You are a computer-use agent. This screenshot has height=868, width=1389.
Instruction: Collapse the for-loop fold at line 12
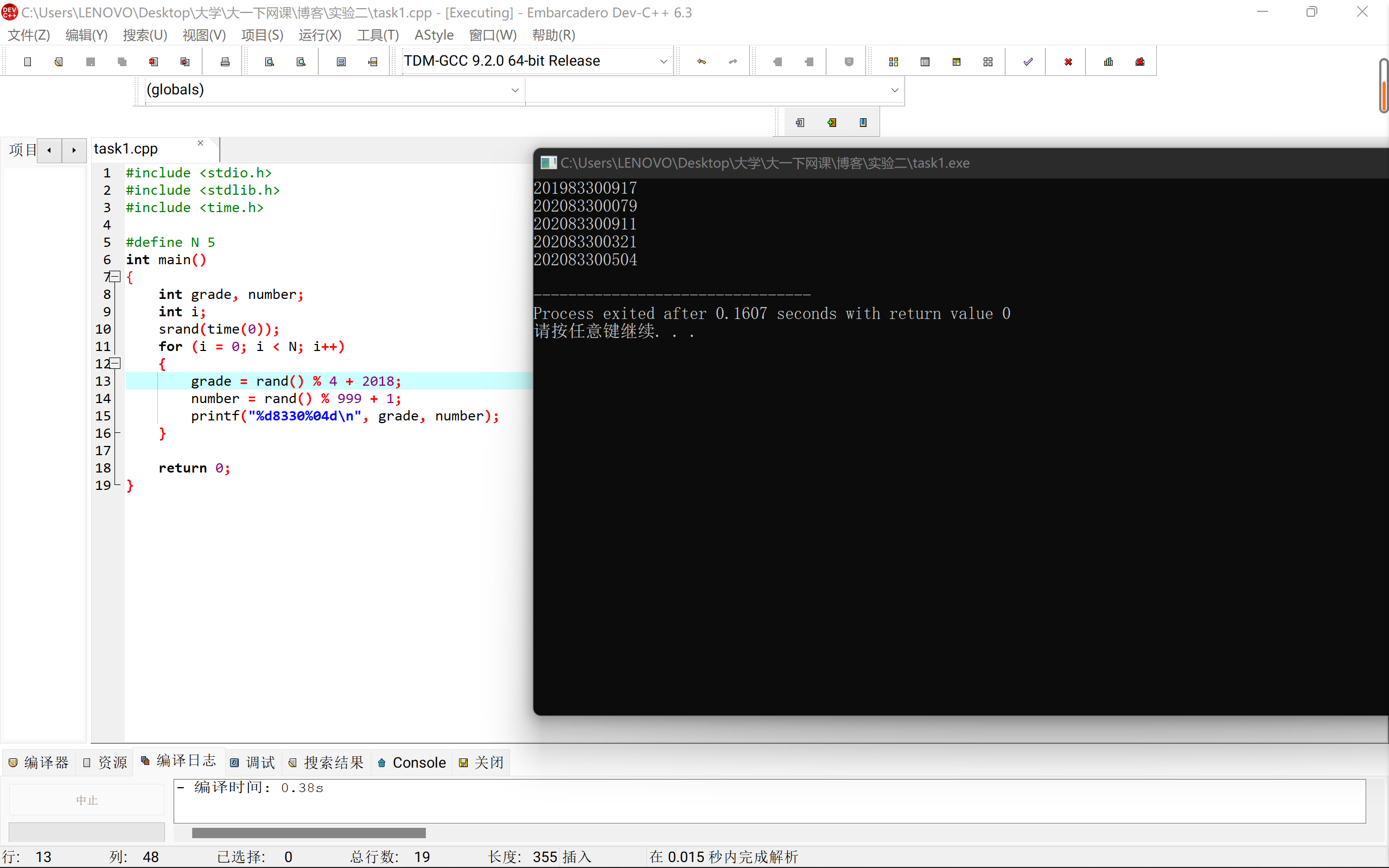point(116,363)
